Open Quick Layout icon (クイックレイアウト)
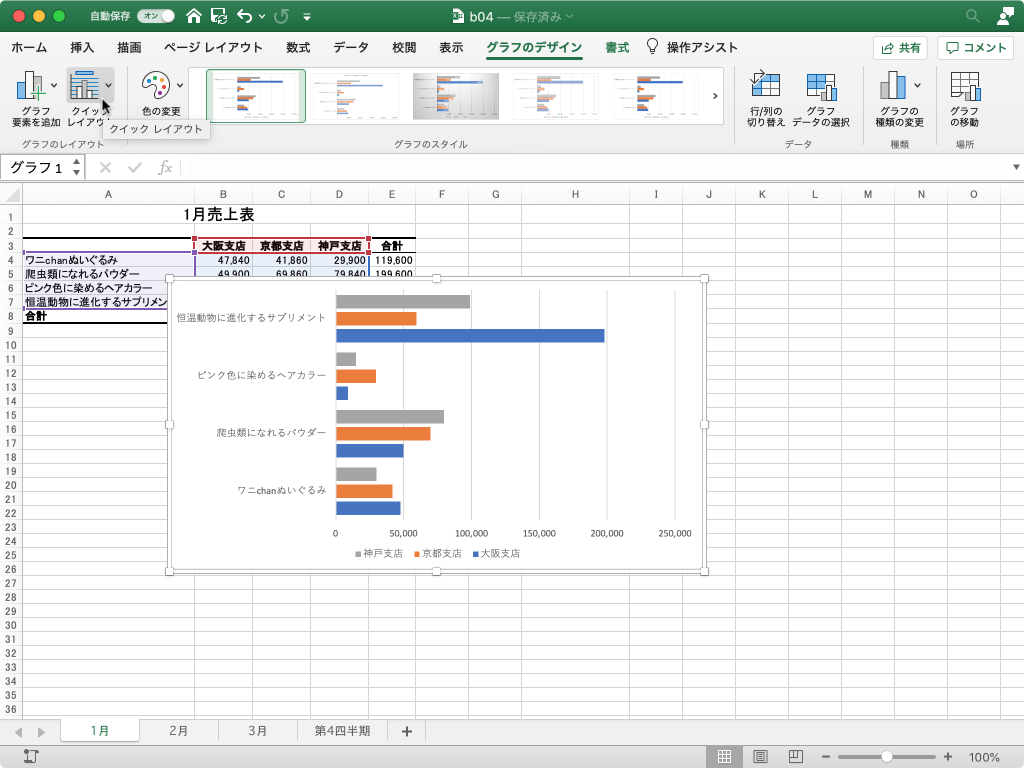 tap(84, 86)
